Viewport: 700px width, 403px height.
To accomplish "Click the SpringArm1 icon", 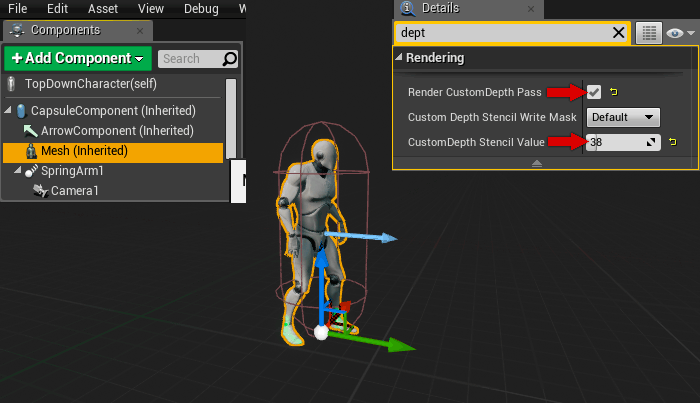I will (x=31, y=171).
